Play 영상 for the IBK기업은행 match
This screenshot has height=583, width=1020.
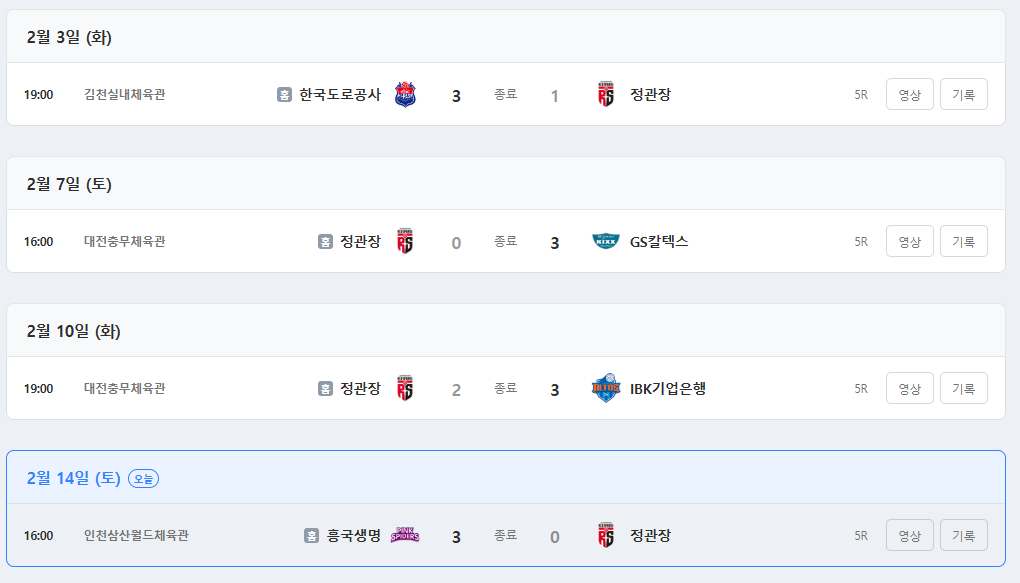909,388
